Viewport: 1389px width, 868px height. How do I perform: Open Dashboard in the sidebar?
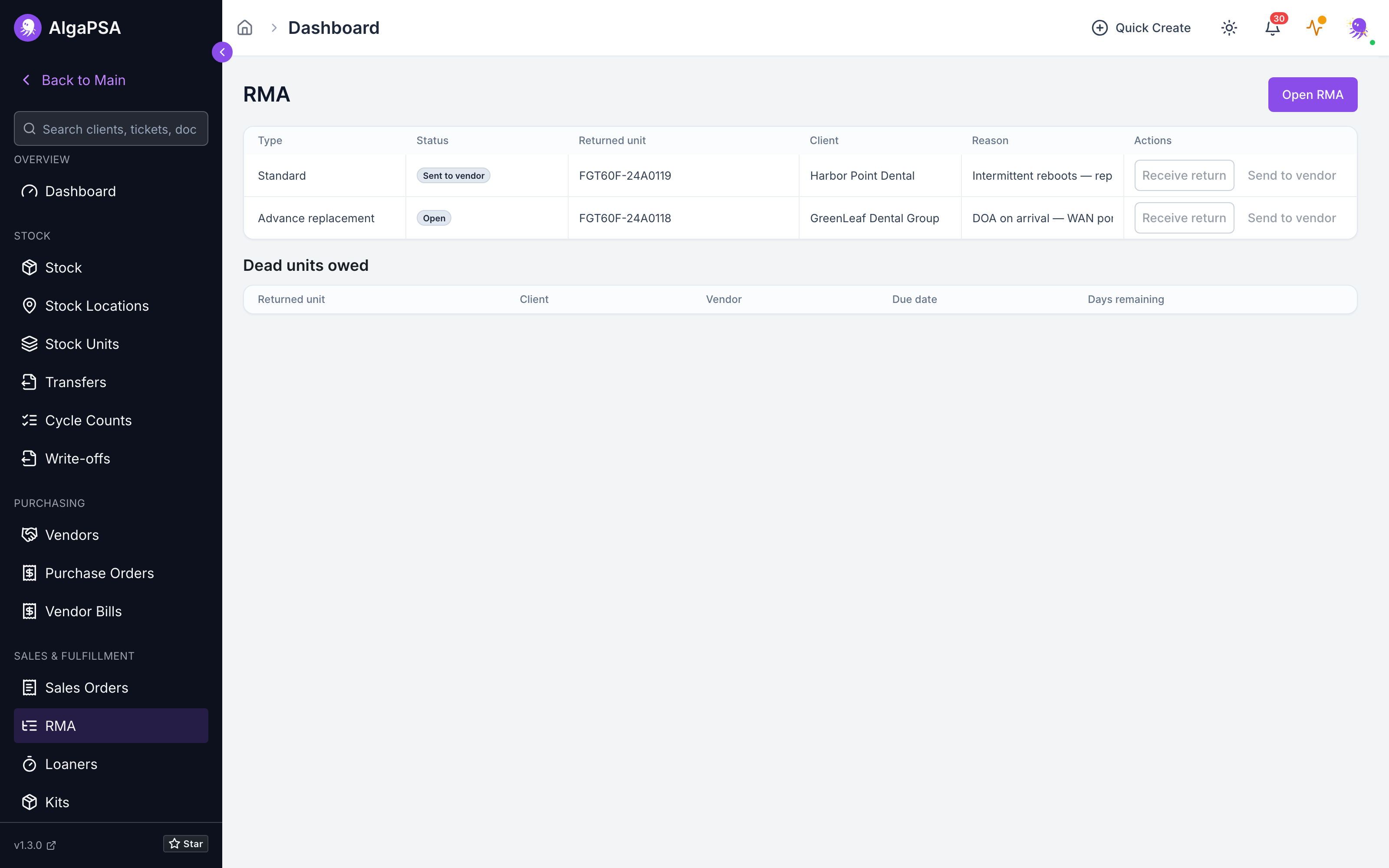111,191
